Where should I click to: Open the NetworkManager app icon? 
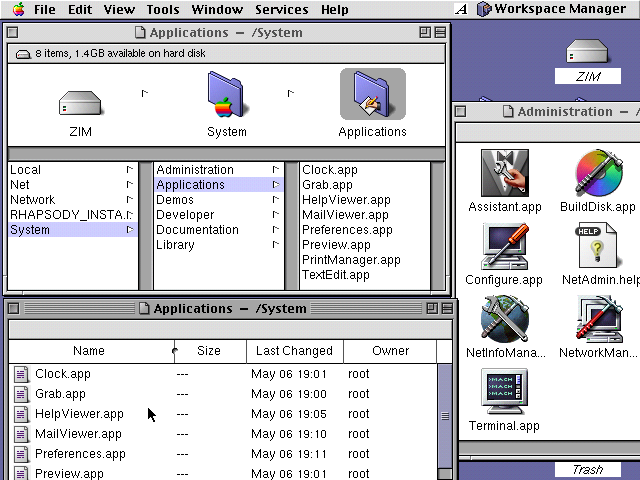(x=599, y=319)
